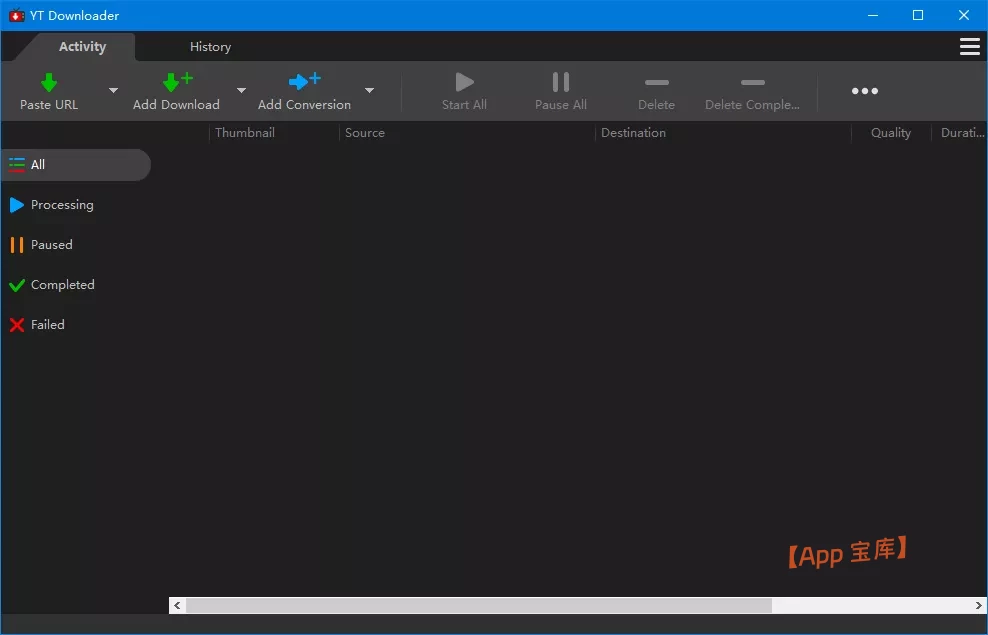The image size is (988, 635).
Task: Click the Paste URL green arrow icon
Action: click(49, 83)
